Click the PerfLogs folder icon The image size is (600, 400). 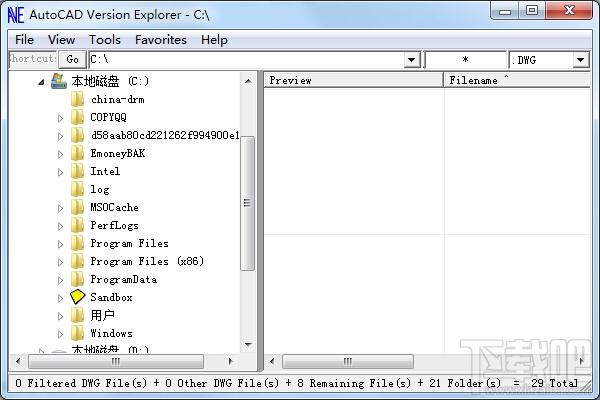point(77,225)
